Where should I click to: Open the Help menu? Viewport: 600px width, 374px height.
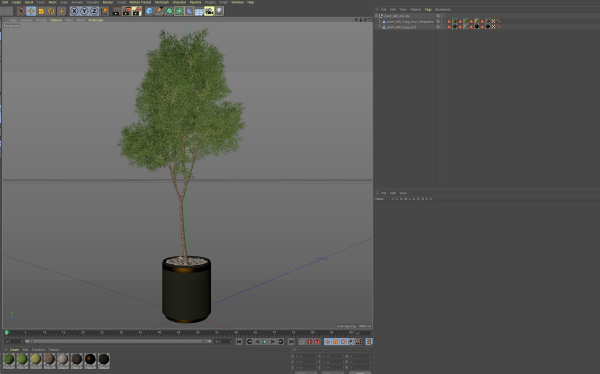250,2
